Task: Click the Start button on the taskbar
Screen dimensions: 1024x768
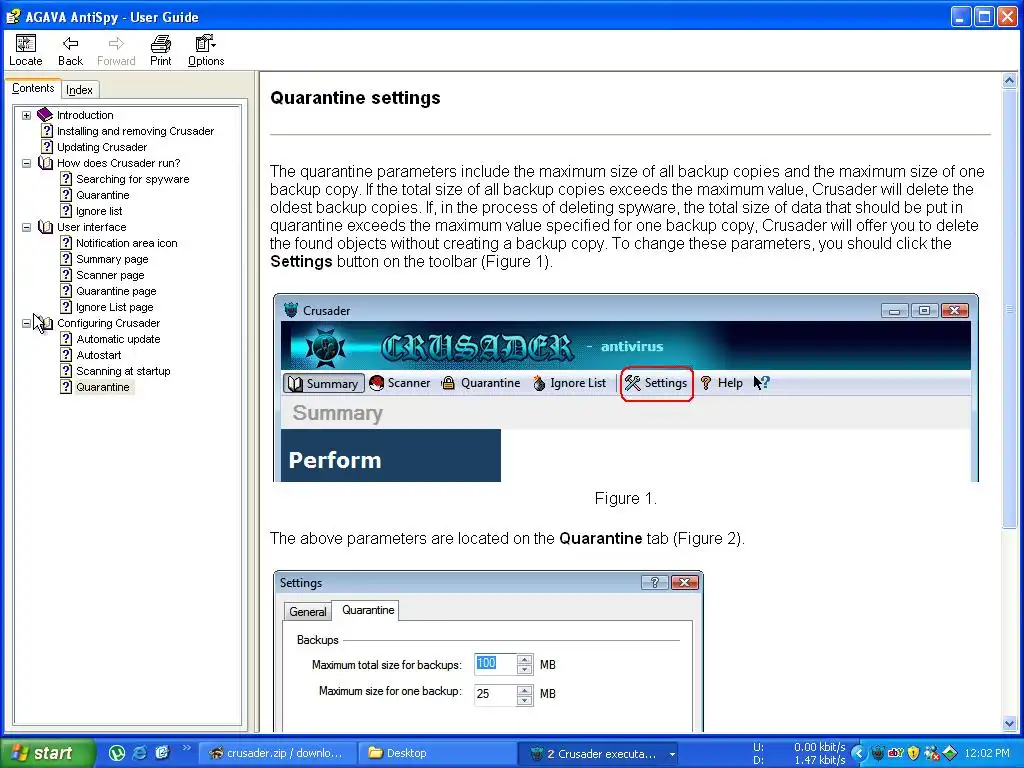Action: click(x=47, y=753)
